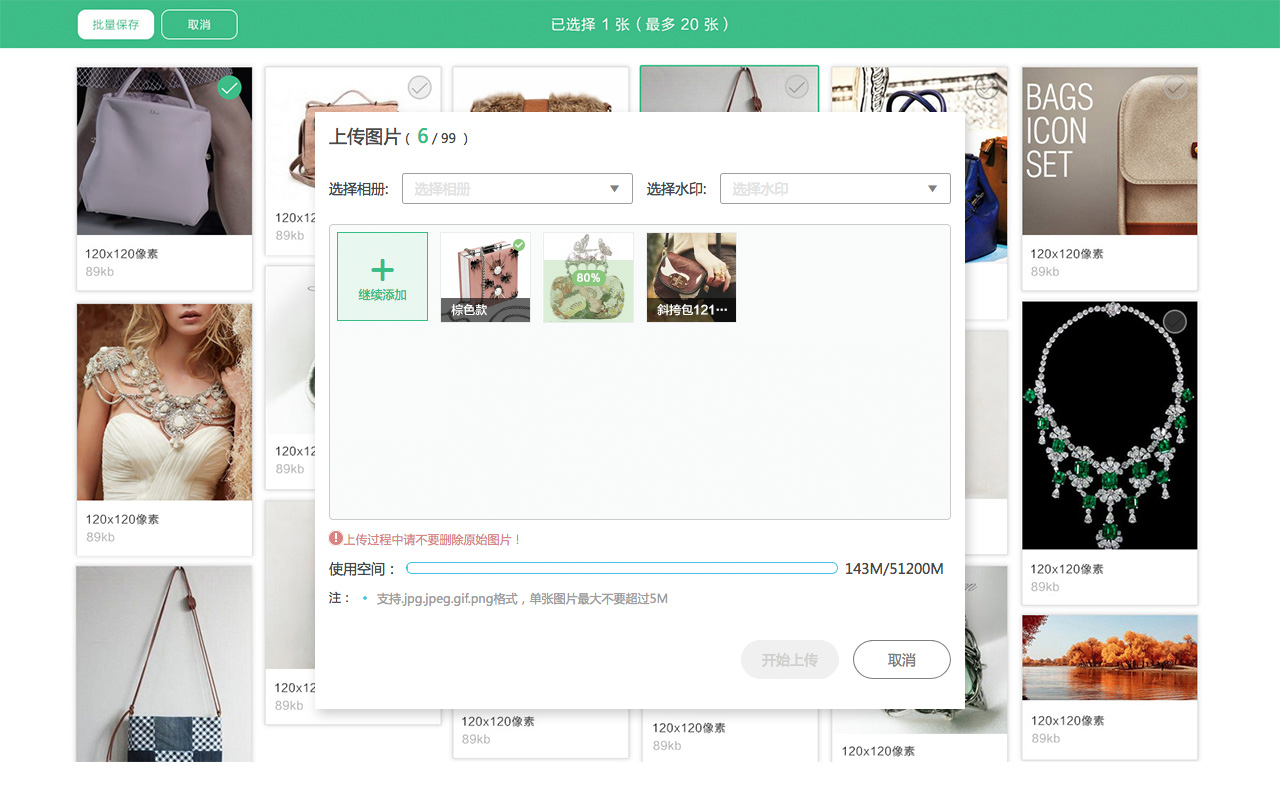
Task: Click the 取消 cancel button in the upload dialog
Action: pos(901,659)
